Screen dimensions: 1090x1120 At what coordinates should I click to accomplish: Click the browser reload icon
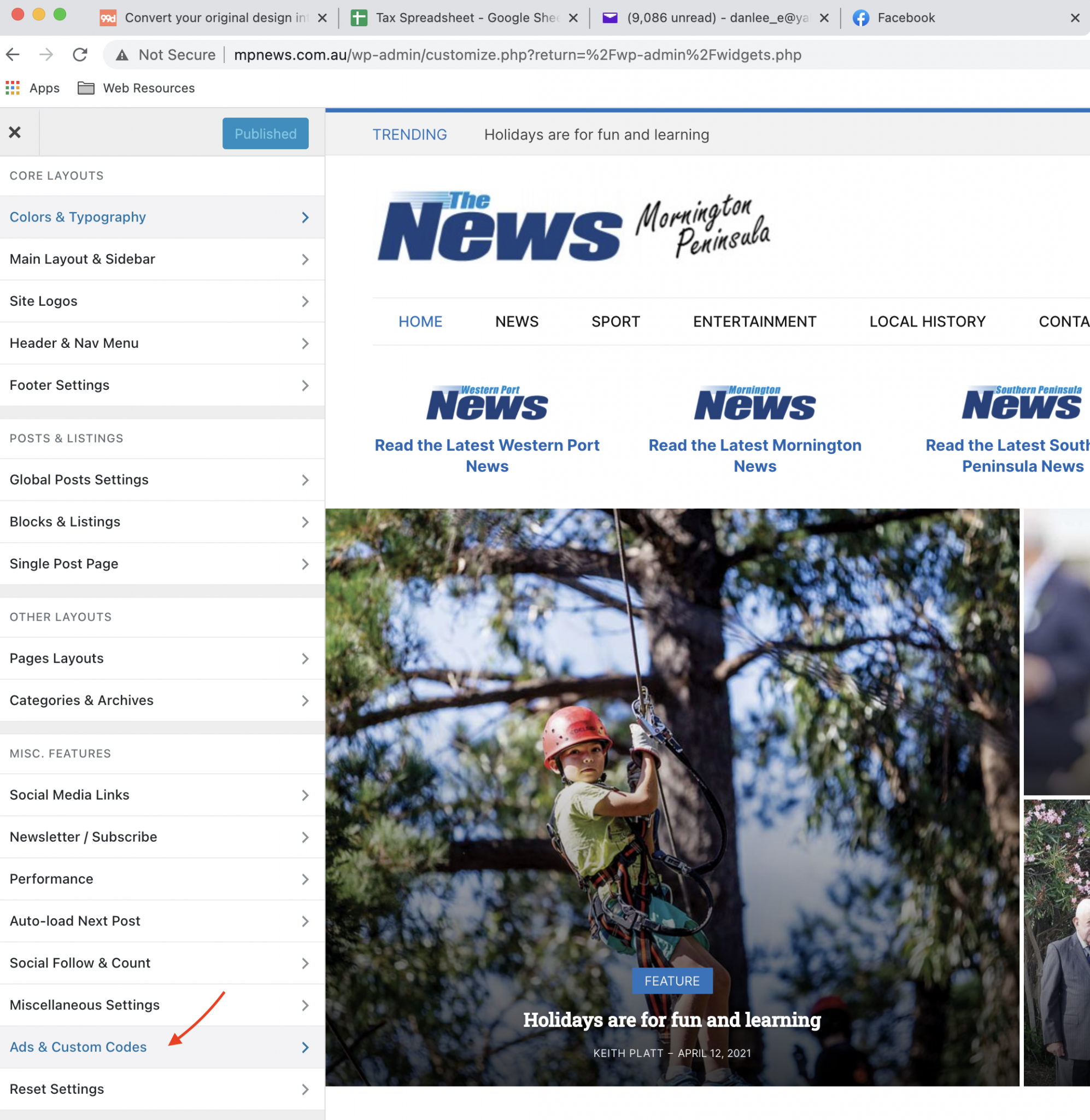coord(80,55)
